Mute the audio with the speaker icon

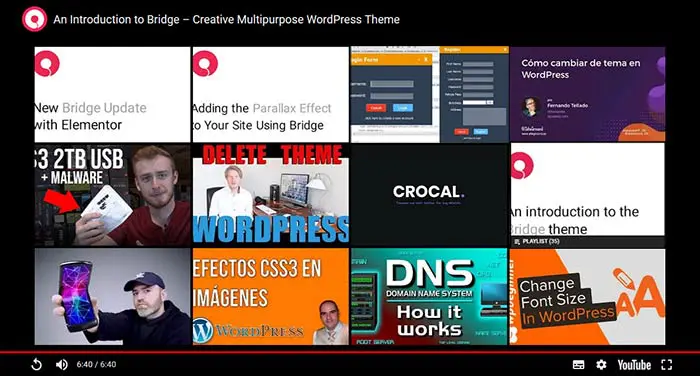click(62, 364)
